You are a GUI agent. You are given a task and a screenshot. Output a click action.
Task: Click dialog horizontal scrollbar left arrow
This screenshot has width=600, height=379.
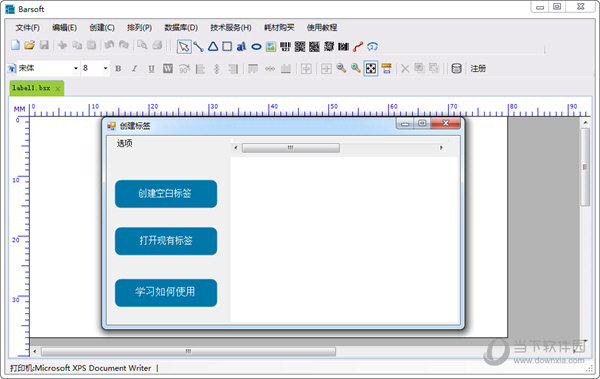(x=236, y=147)
